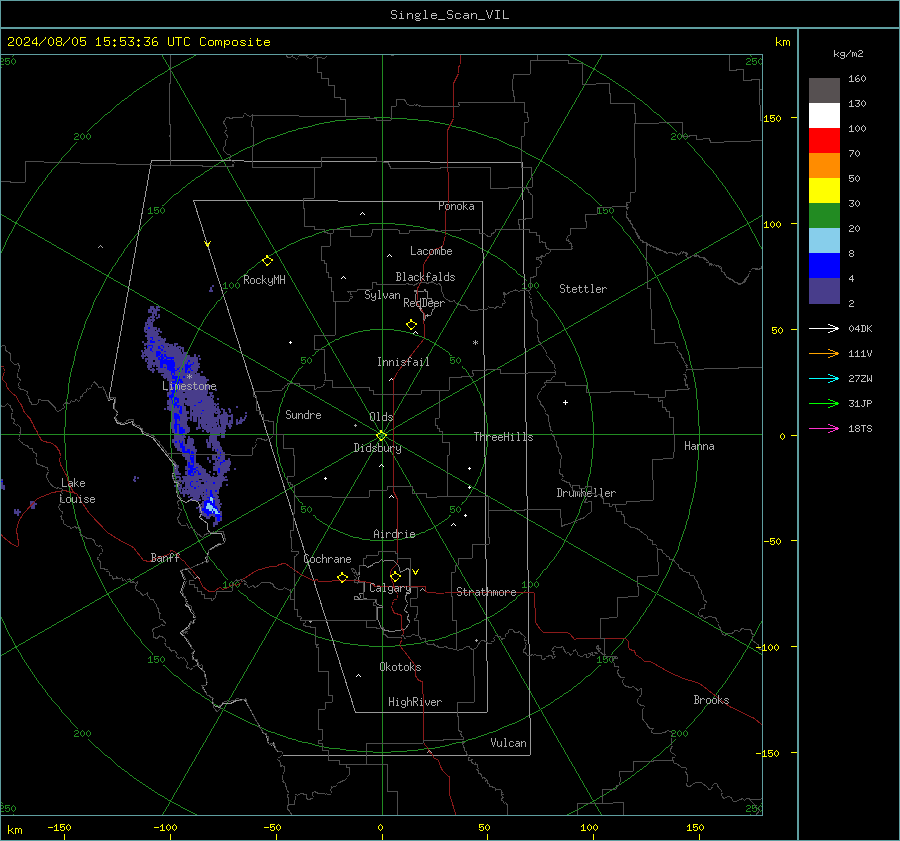Click the Strathmore label
The image size is (900, 841).
(486, 592)
